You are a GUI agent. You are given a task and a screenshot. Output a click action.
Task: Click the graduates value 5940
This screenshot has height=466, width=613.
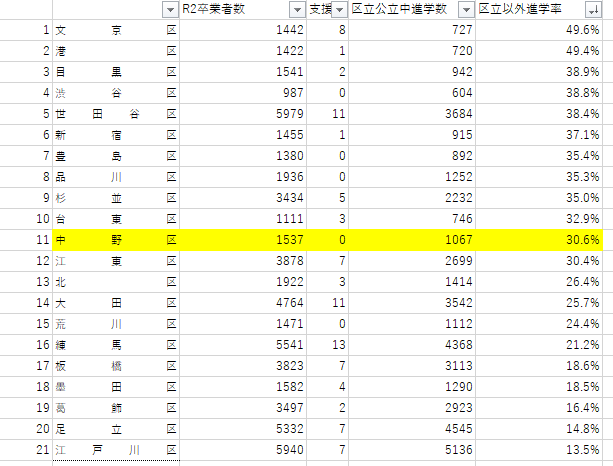coord(243,450)
